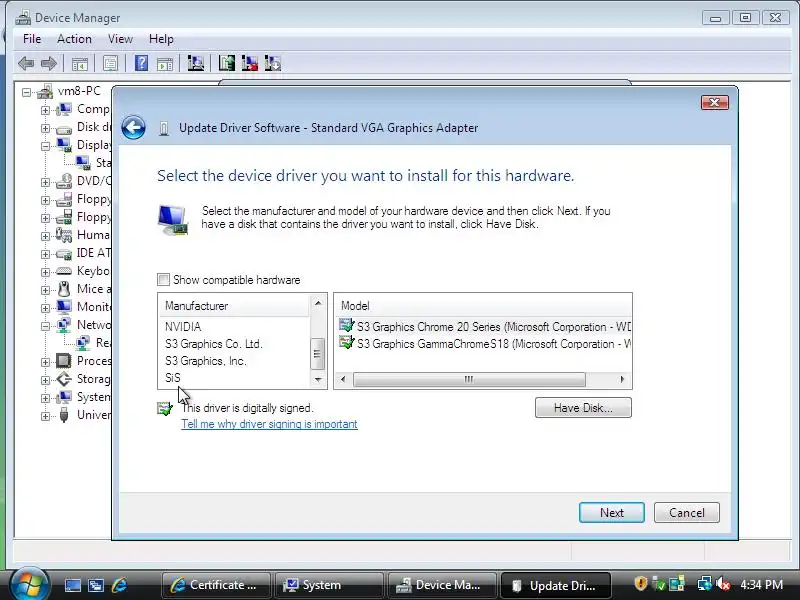Image resolution: width=800 pixels, height=600 pixels.
Task: Click the Switch between windows quick launch icon
Action: click(96, 585)
